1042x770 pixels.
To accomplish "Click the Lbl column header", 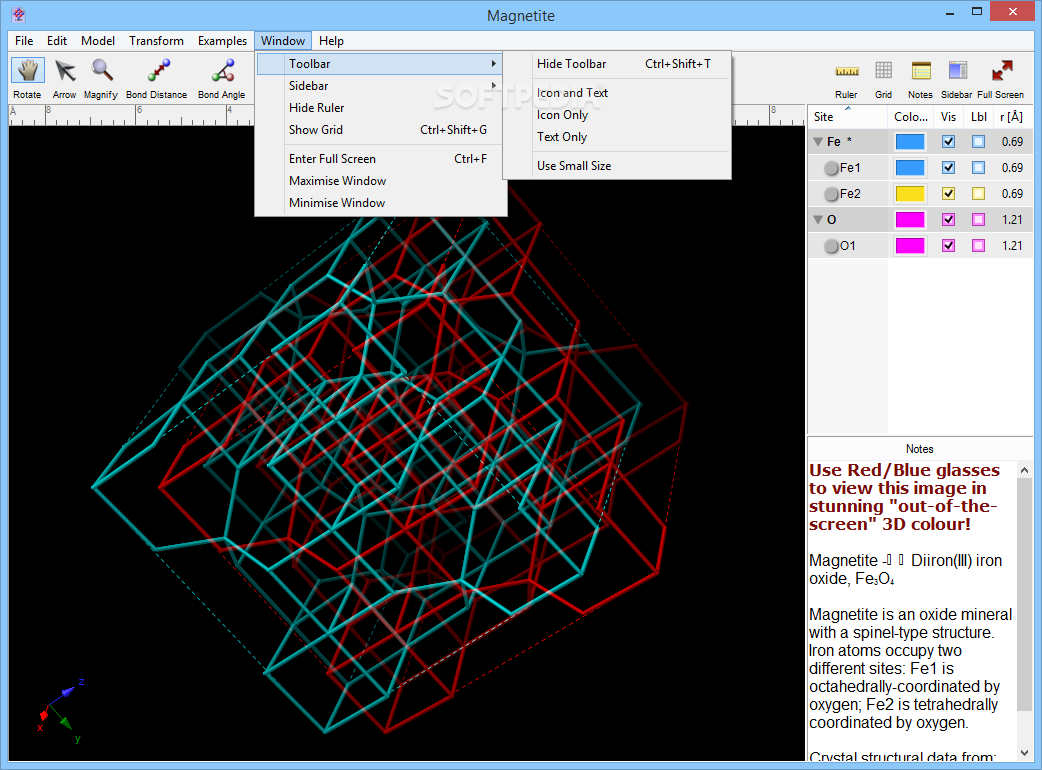I will 978,116.
